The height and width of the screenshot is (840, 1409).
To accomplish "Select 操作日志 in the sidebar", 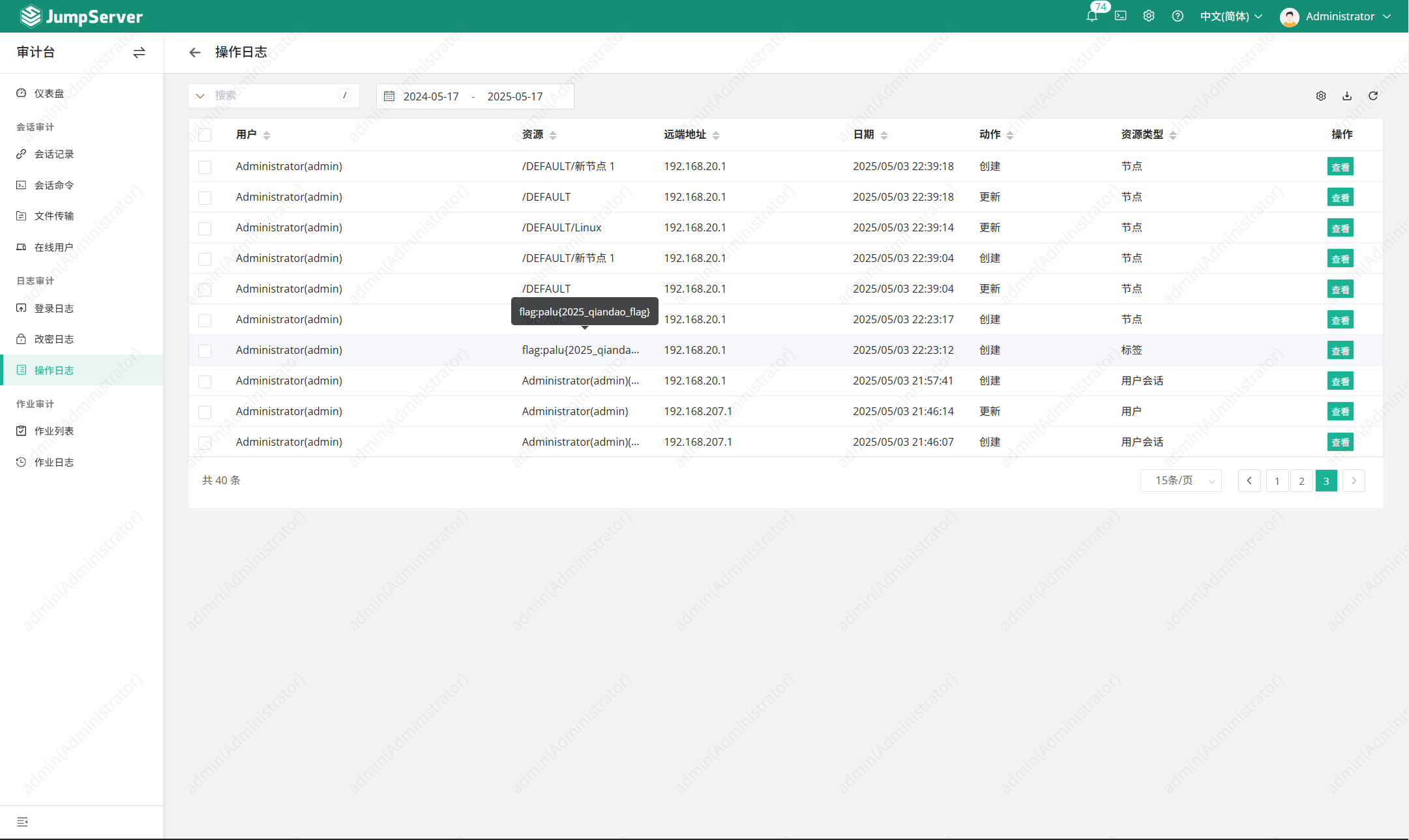I will pyautogui.click(x=82, y=370).
